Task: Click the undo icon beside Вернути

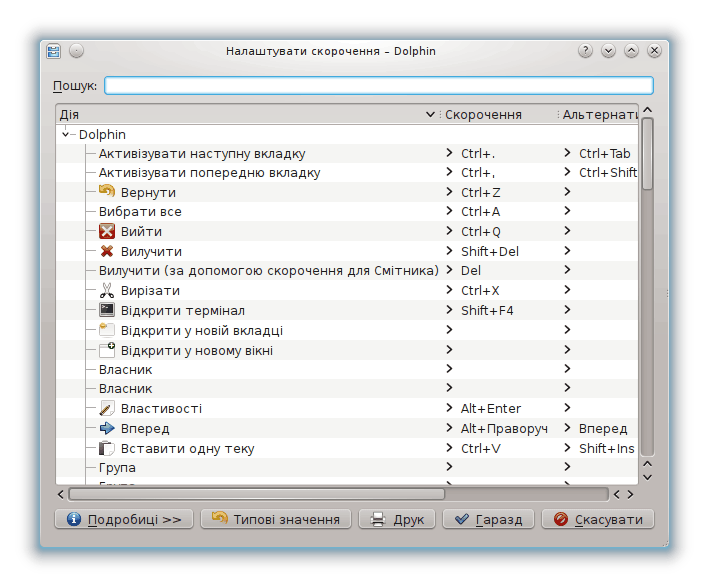Action: 107,192
